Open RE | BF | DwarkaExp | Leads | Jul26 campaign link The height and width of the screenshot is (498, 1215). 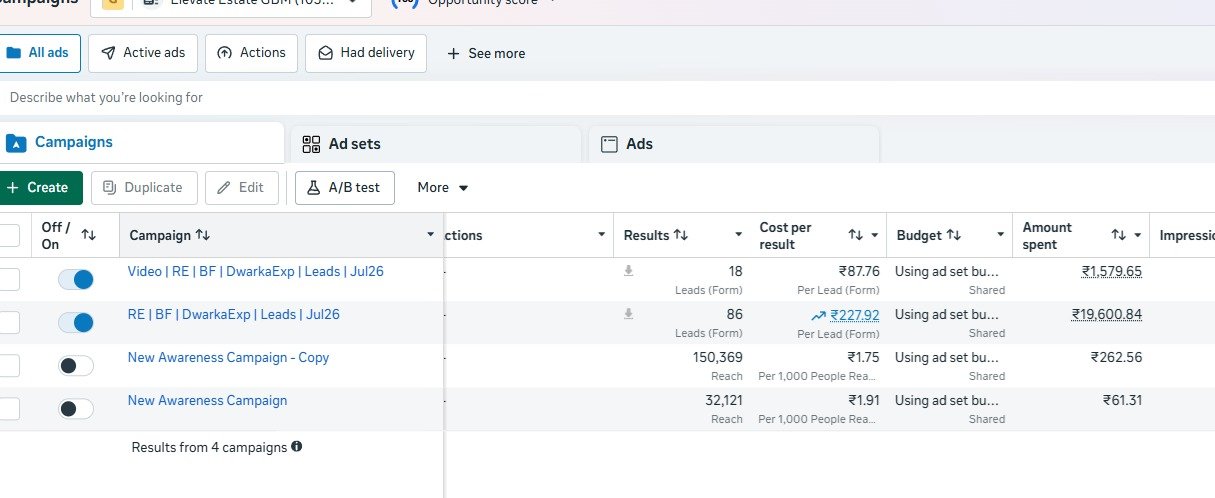click(x=234, y=314)
